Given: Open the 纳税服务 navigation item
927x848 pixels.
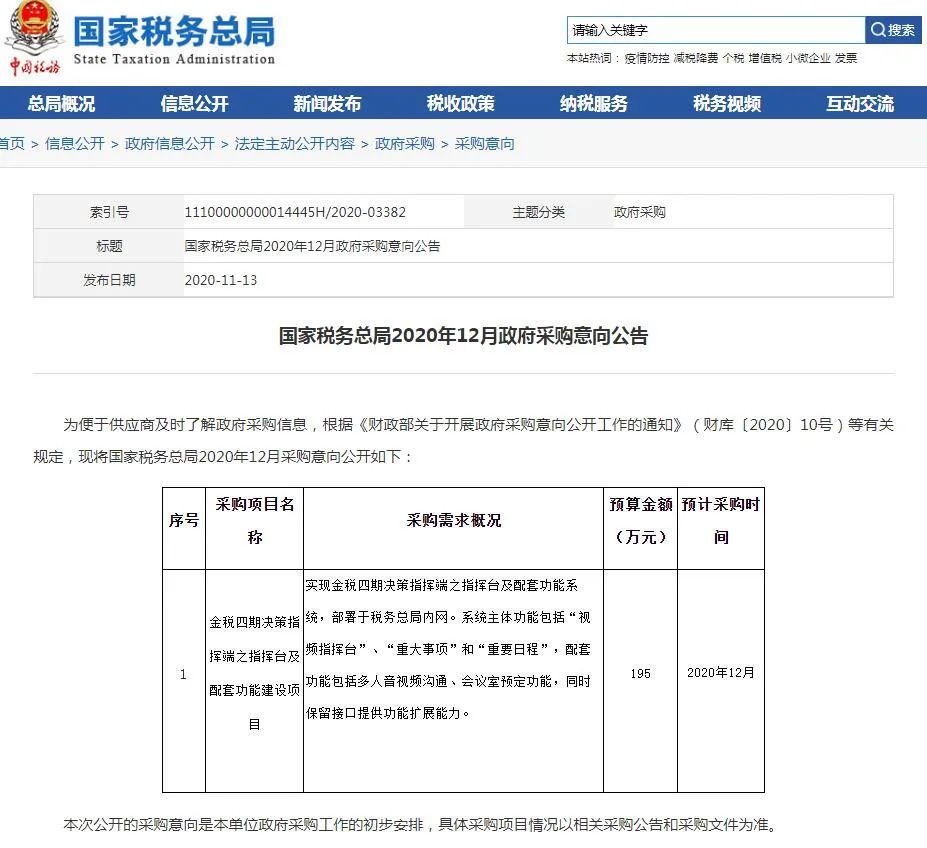Looking at the screenshot, I should [x=594, y=103].
